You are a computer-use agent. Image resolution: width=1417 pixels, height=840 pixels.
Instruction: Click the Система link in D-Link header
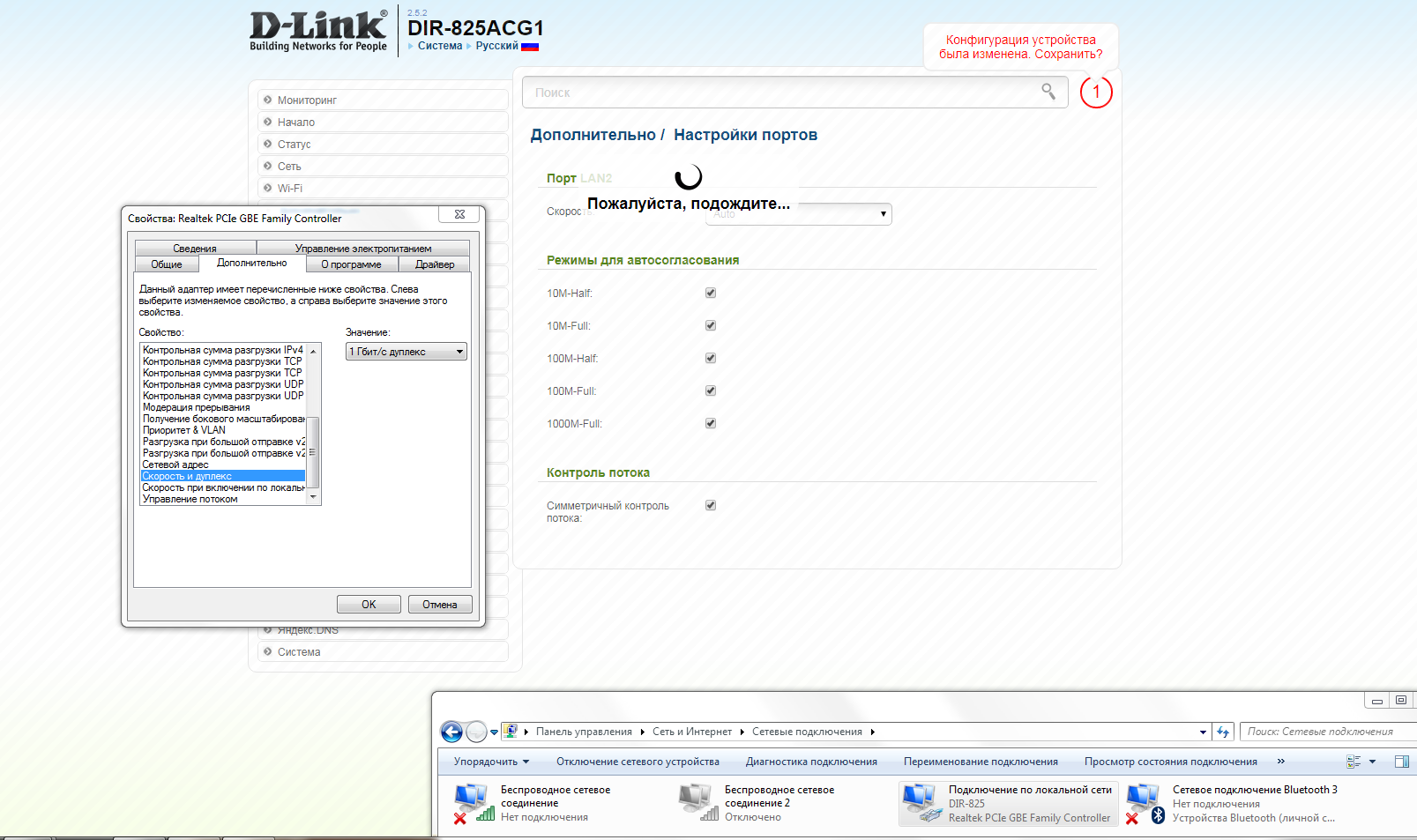pyautogui.click(x=440, y=46)
